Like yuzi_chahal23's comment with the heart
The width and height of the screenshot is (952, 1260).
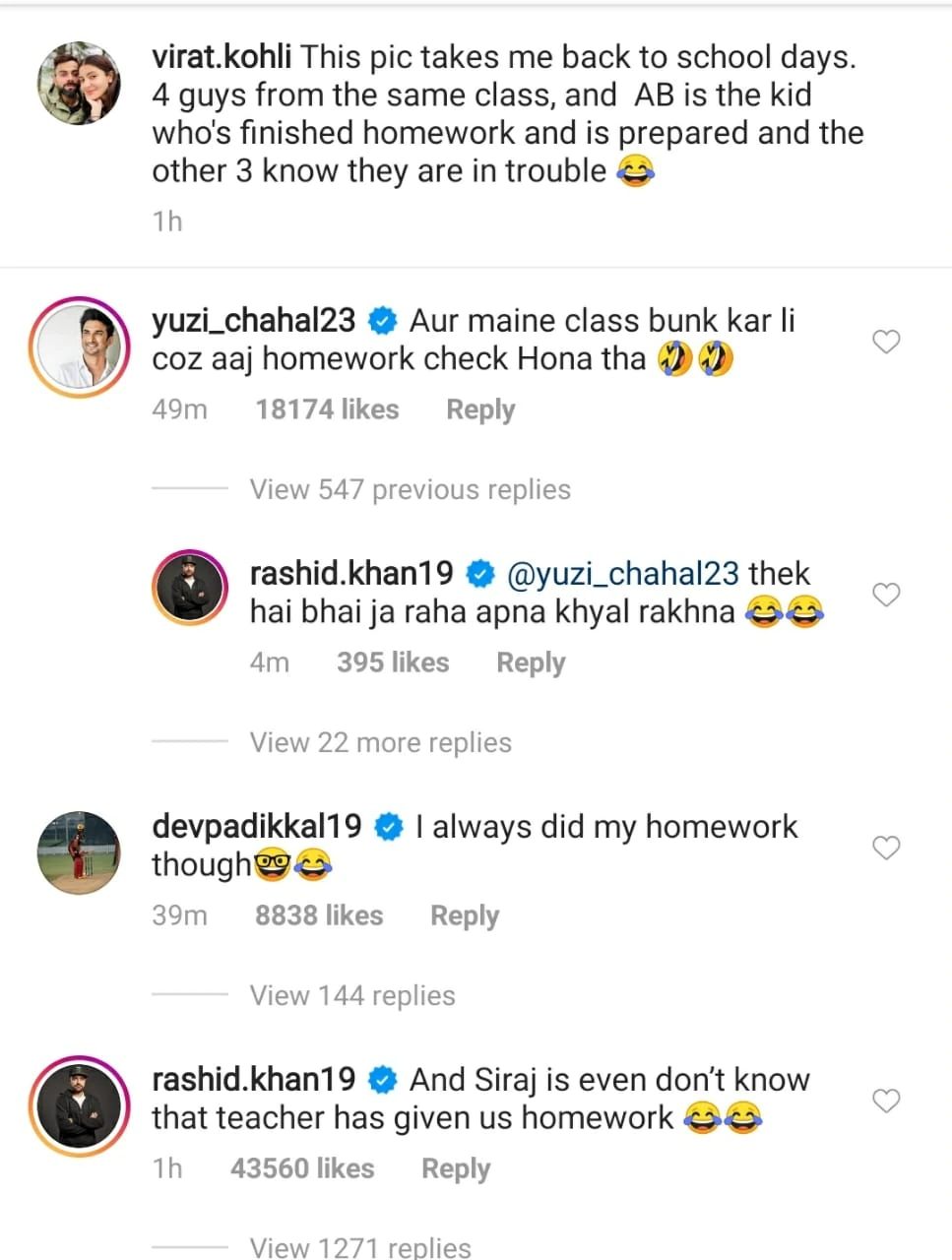coord(886,342)
